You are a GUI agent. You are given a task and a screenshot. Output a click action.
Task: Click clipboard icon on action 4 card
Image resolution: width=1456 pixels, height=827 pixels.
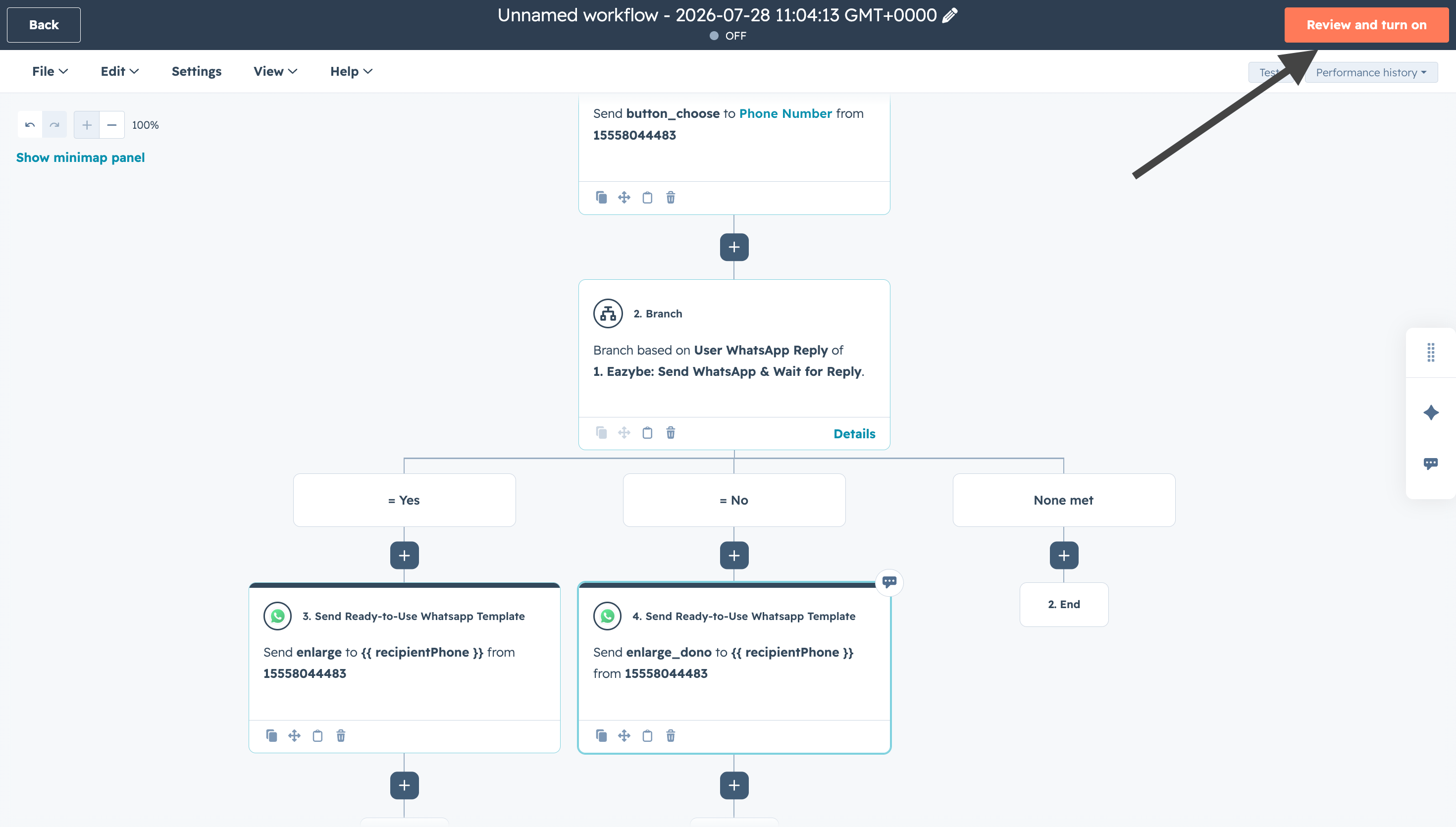tap(647, 736)
